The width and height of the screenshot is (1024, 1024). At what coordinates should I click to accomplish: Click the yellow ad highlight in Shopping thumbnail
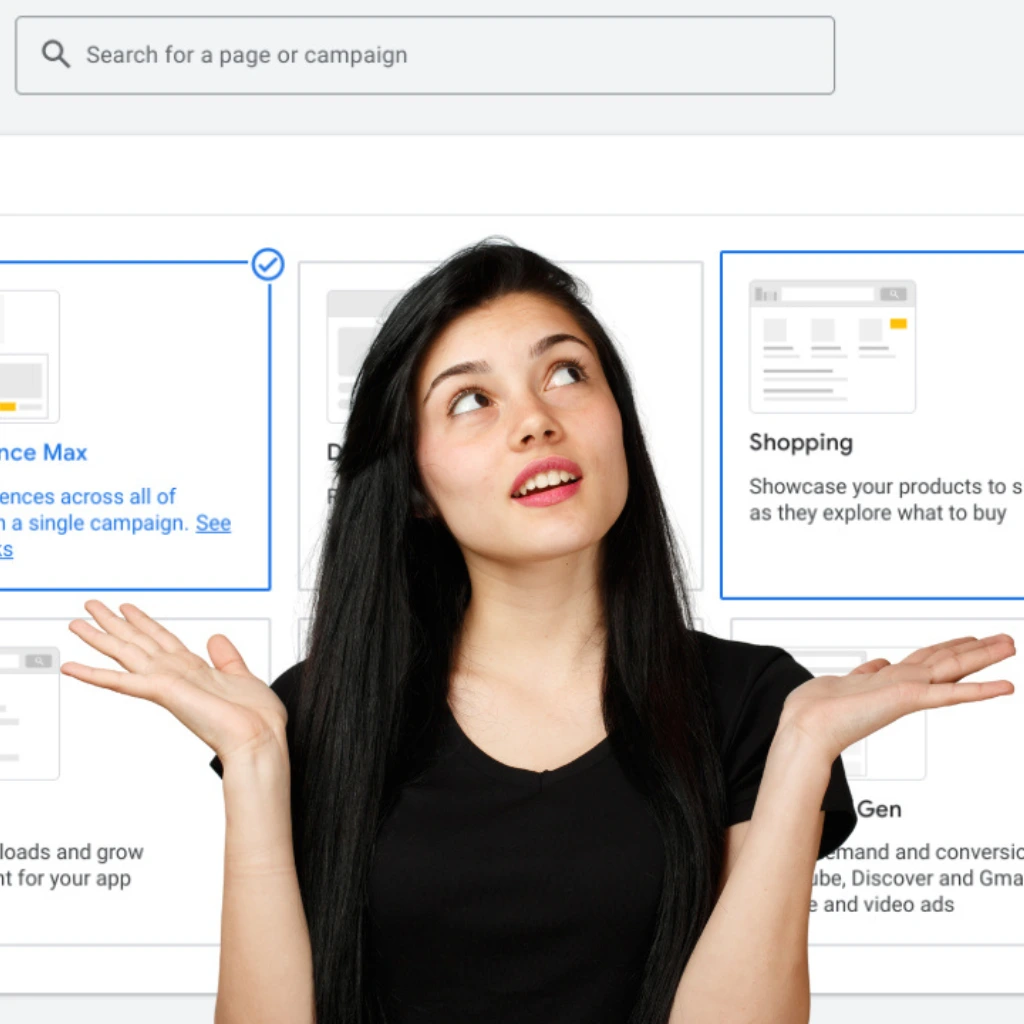(x=898, y=324)
